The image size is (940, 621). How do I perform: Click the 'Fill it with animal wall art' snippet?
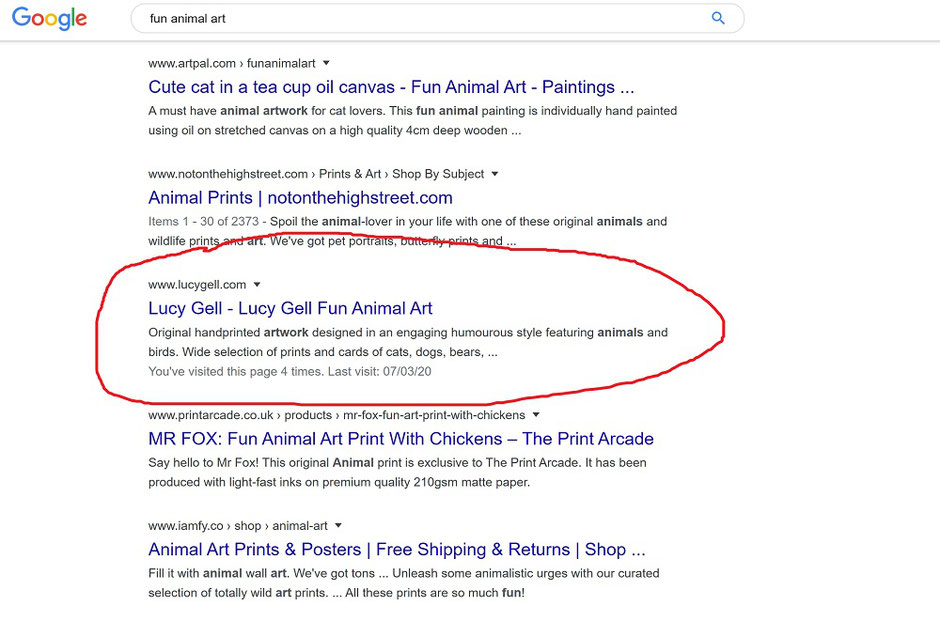(403, 583)
